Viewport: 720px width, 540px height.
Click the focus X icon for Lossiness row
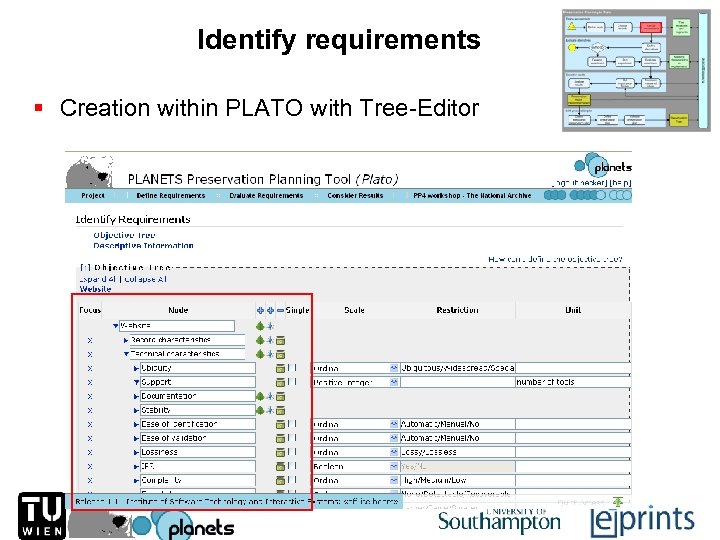pyautogui.click(x=90, y=452)
